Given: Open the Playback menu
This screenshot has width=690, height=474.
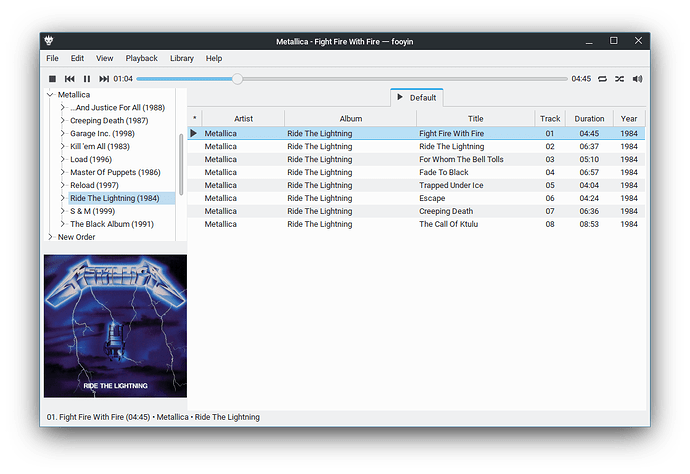Looking at the screenshot, I should click(x=141, y=59).
